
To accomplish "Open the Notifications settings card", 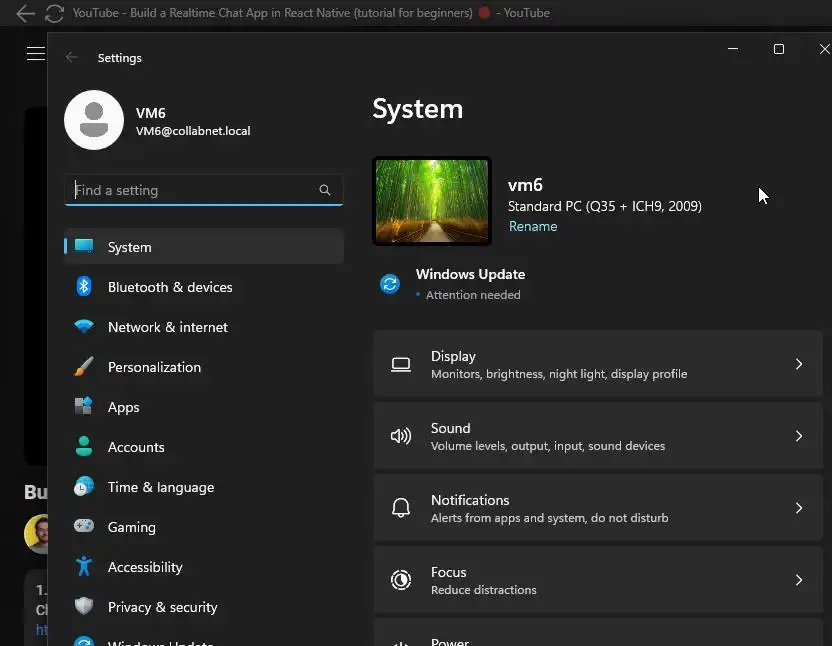I will 597,508.
